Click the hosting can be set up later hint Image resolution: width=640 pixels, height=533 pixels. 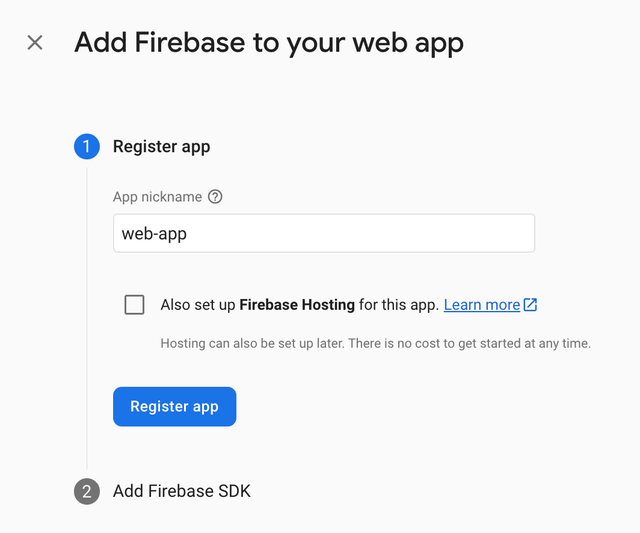point(376,343)
